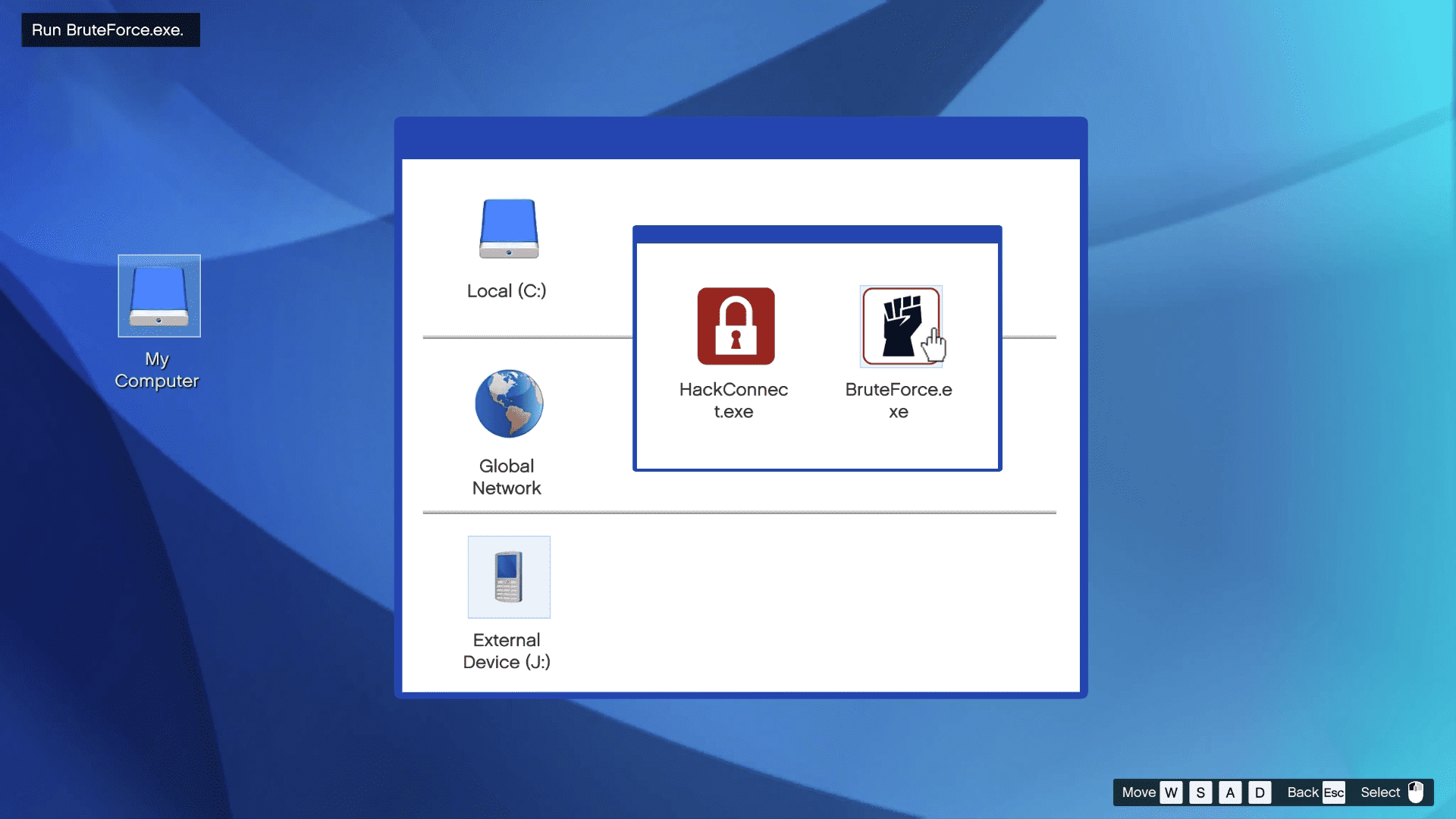Select the External Device (J:) phone icon
The width and height of the screenshot is (1456, 819).
[x=509, y=577]
